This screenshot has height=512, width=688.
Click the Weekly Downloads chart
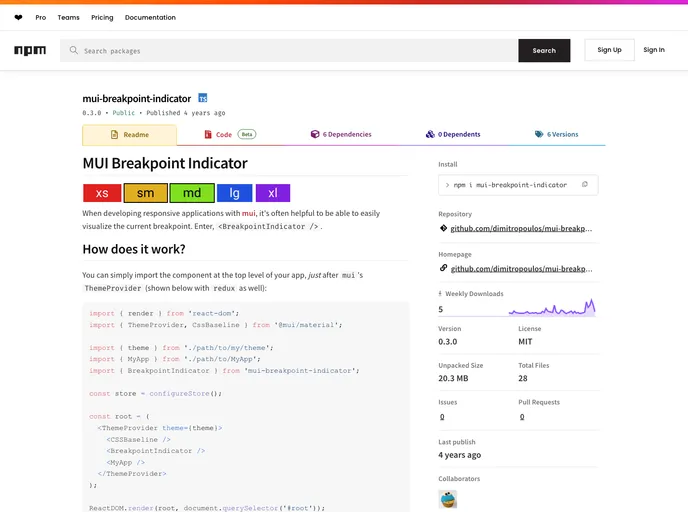click(x=552, y=307)
